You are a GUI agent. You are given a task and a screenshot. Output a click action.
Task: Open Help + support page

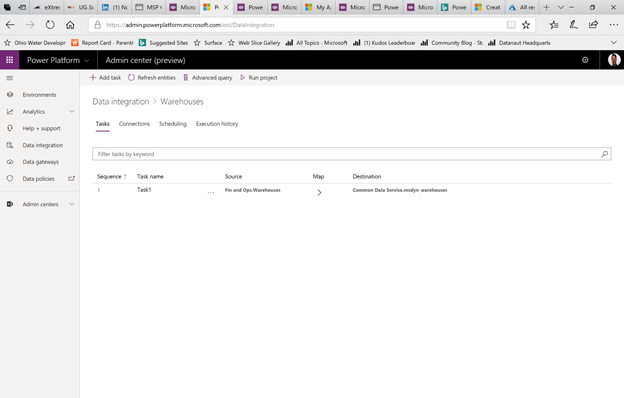[41, 128]
